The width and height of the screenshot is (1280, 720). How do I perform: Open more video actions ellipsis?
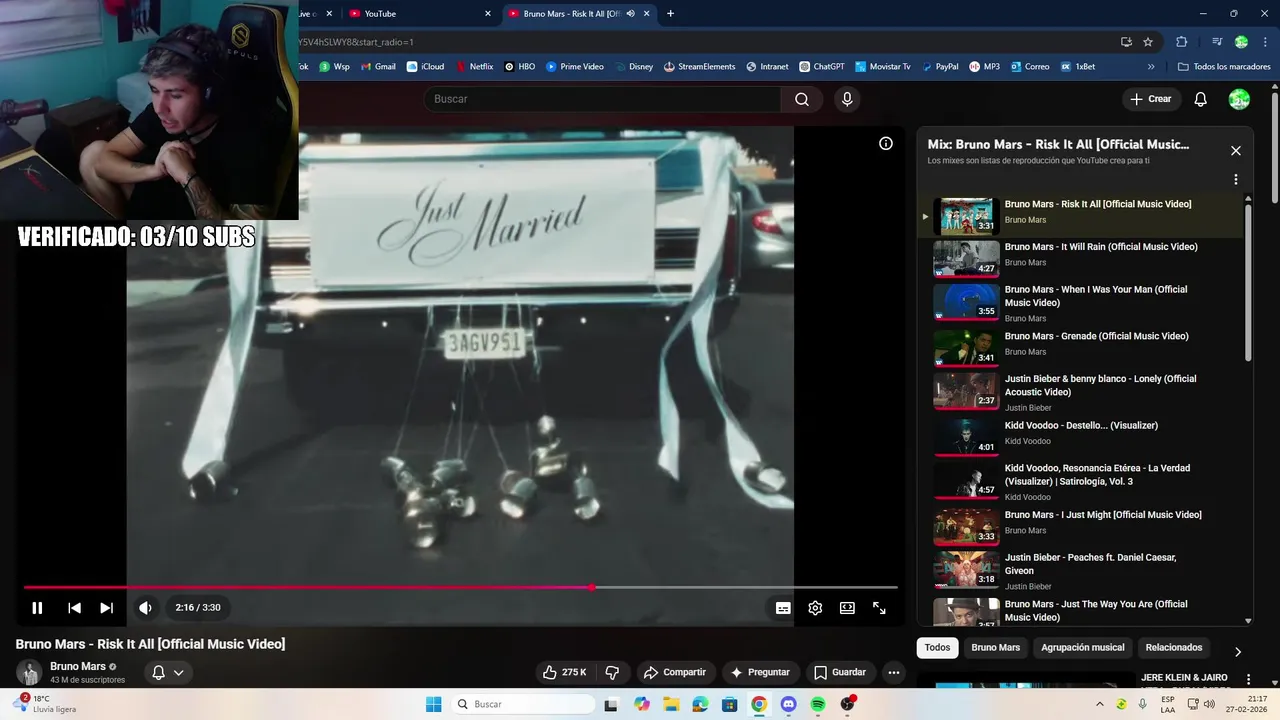tap(894, 672)
